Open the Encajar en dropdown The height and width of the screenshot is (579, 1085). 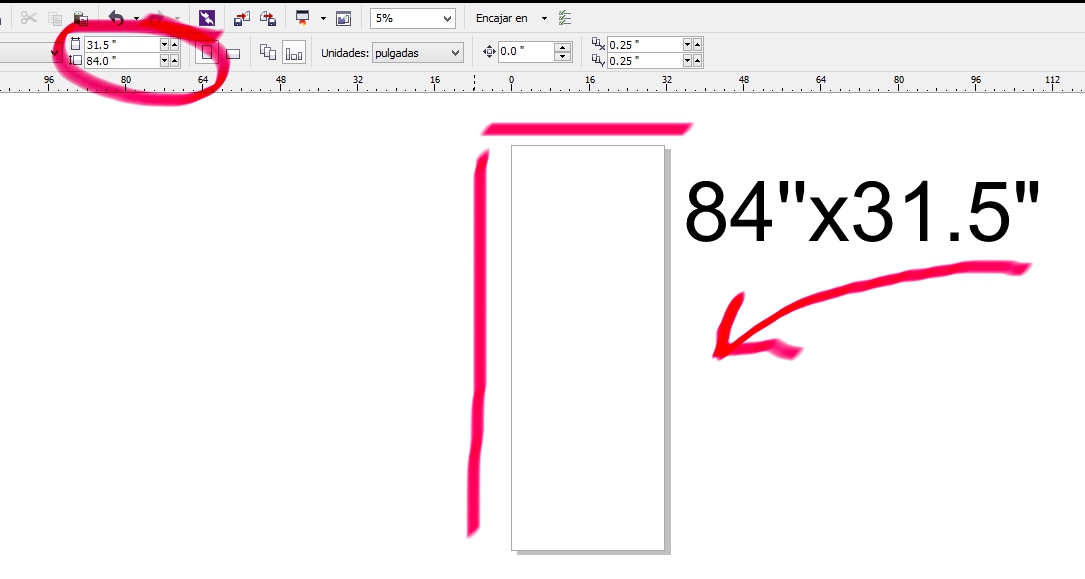(544, 18)
